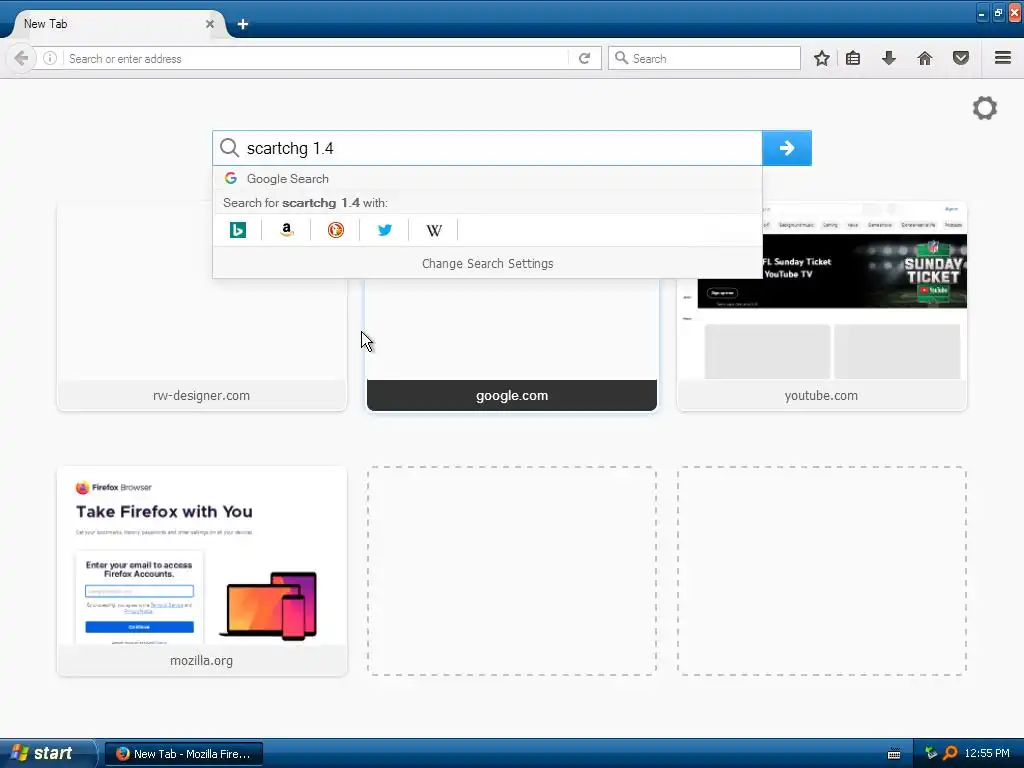Show bookmarks list icon

853,58
